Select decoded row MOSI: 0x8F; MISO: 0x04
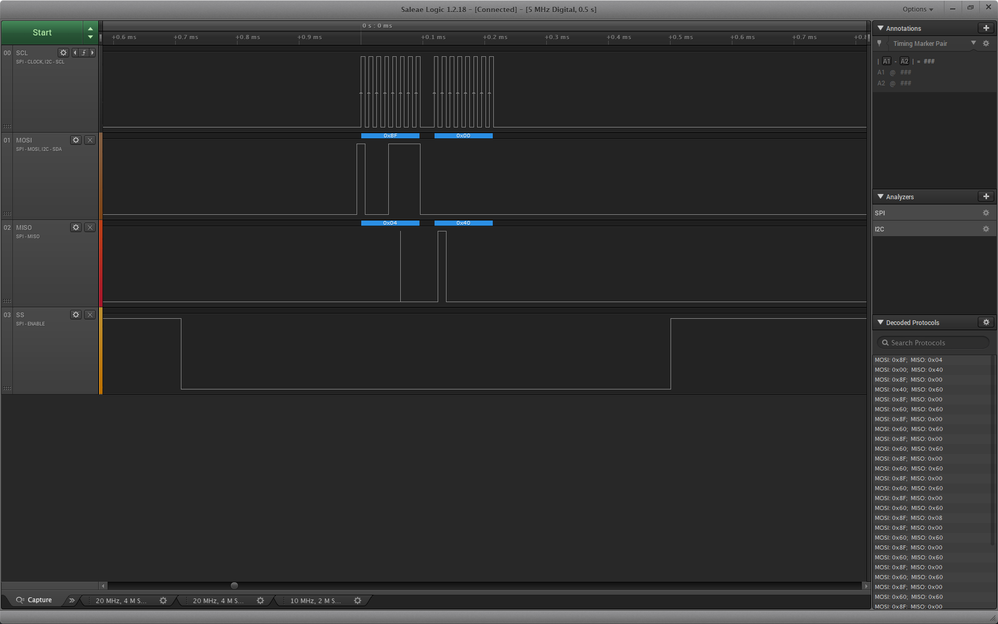 pos(932,360)
